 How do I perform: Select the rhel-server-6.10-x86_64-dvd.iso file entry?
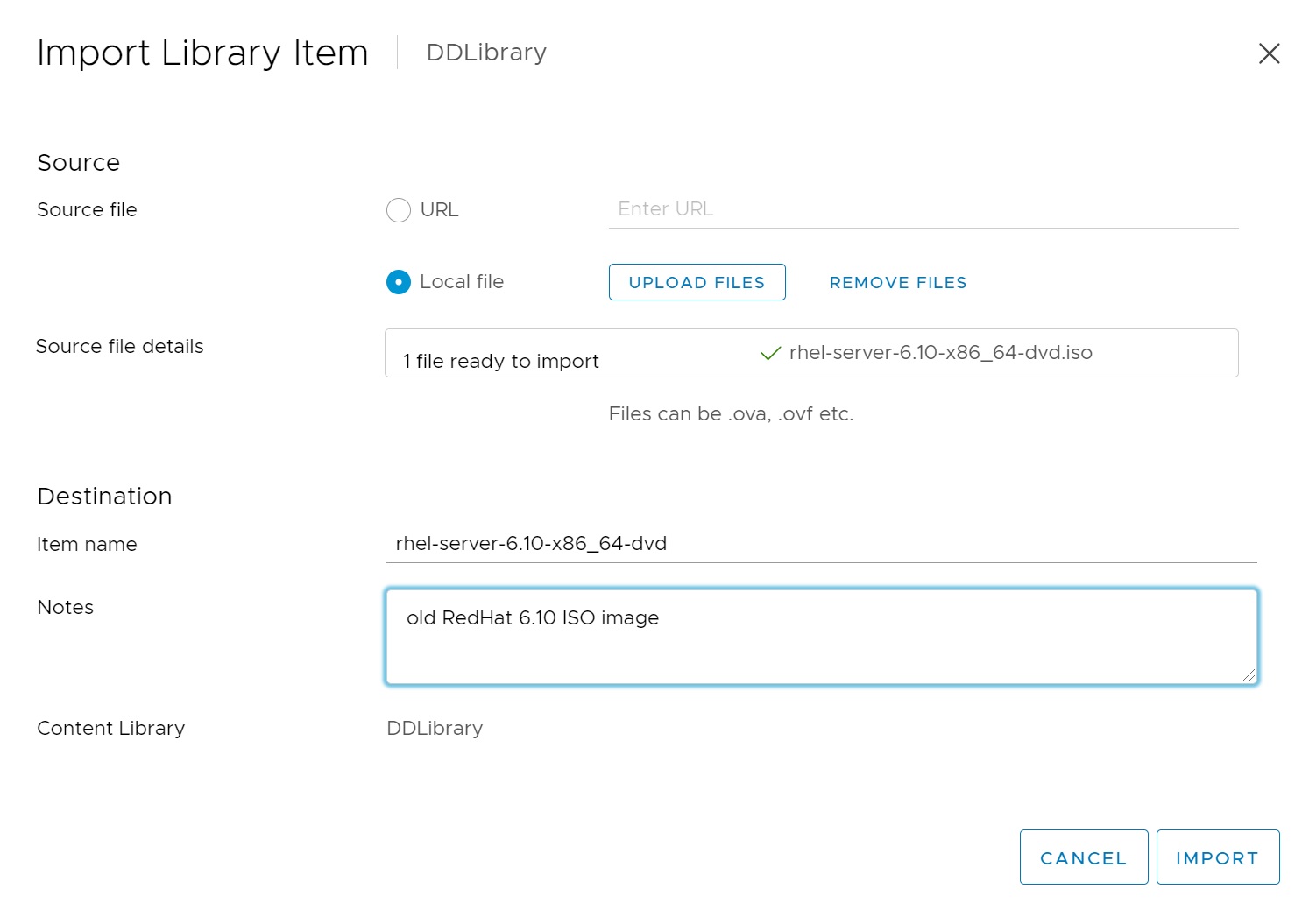click(941, 352)
